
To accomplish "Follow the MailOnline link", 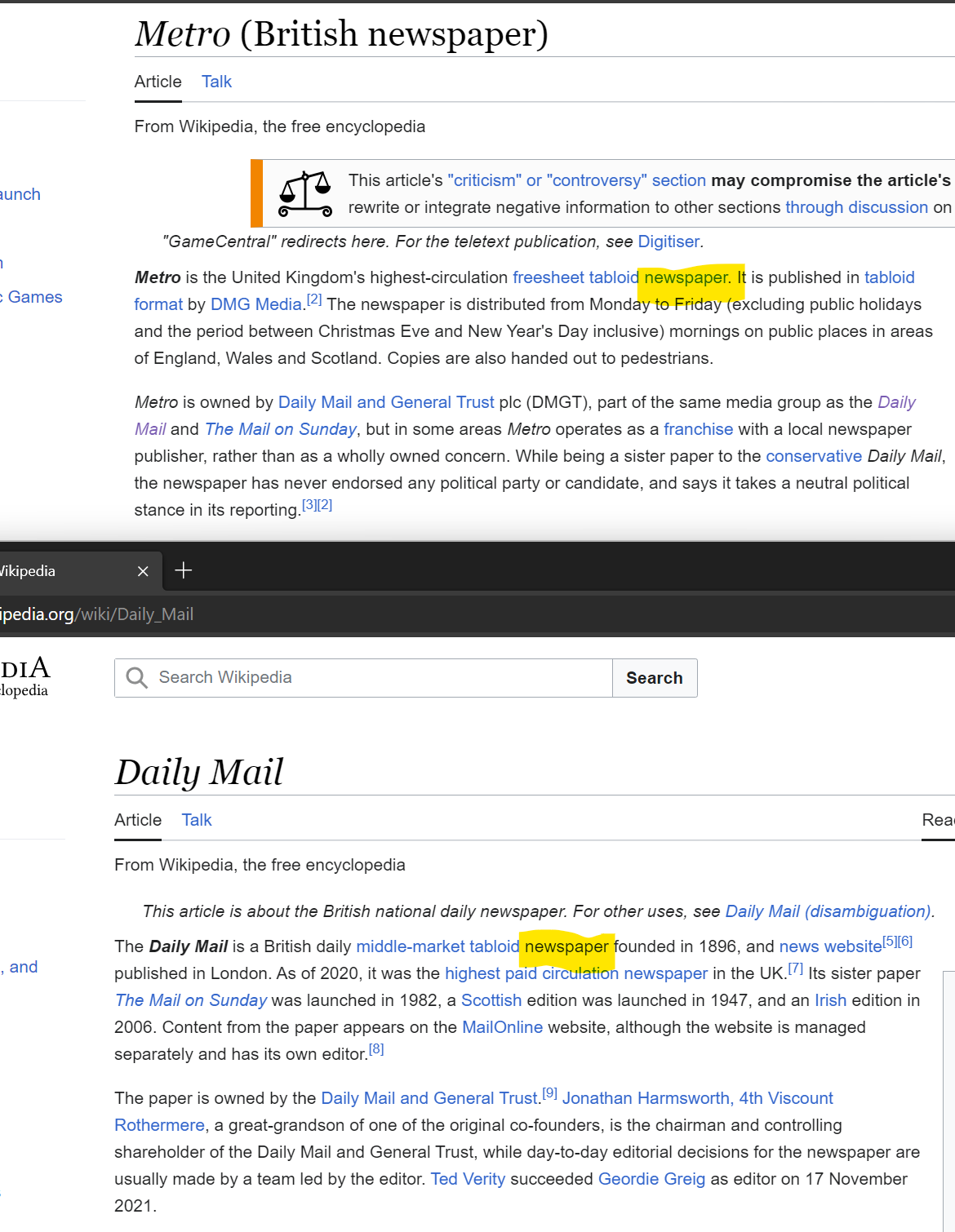I will coord(502,1027).
